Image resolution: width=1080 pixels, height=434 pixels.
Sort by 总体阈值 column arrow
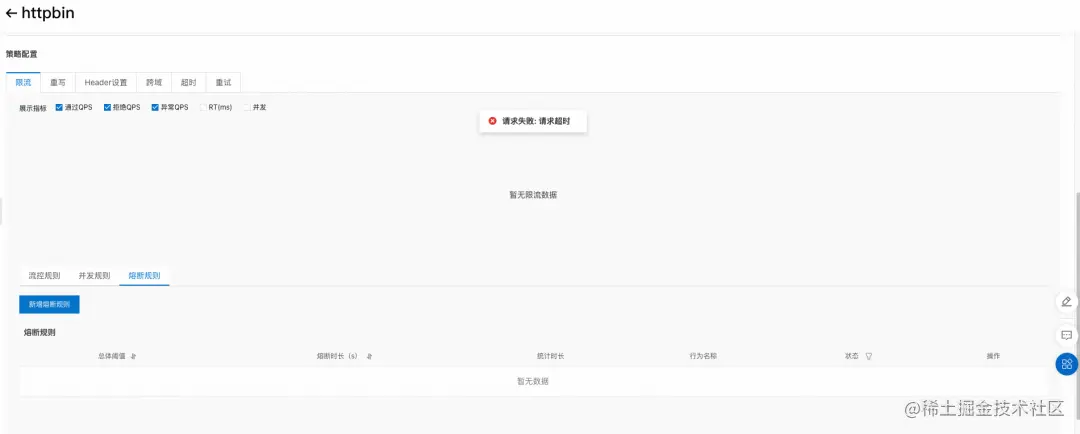[x=133, y=356]
